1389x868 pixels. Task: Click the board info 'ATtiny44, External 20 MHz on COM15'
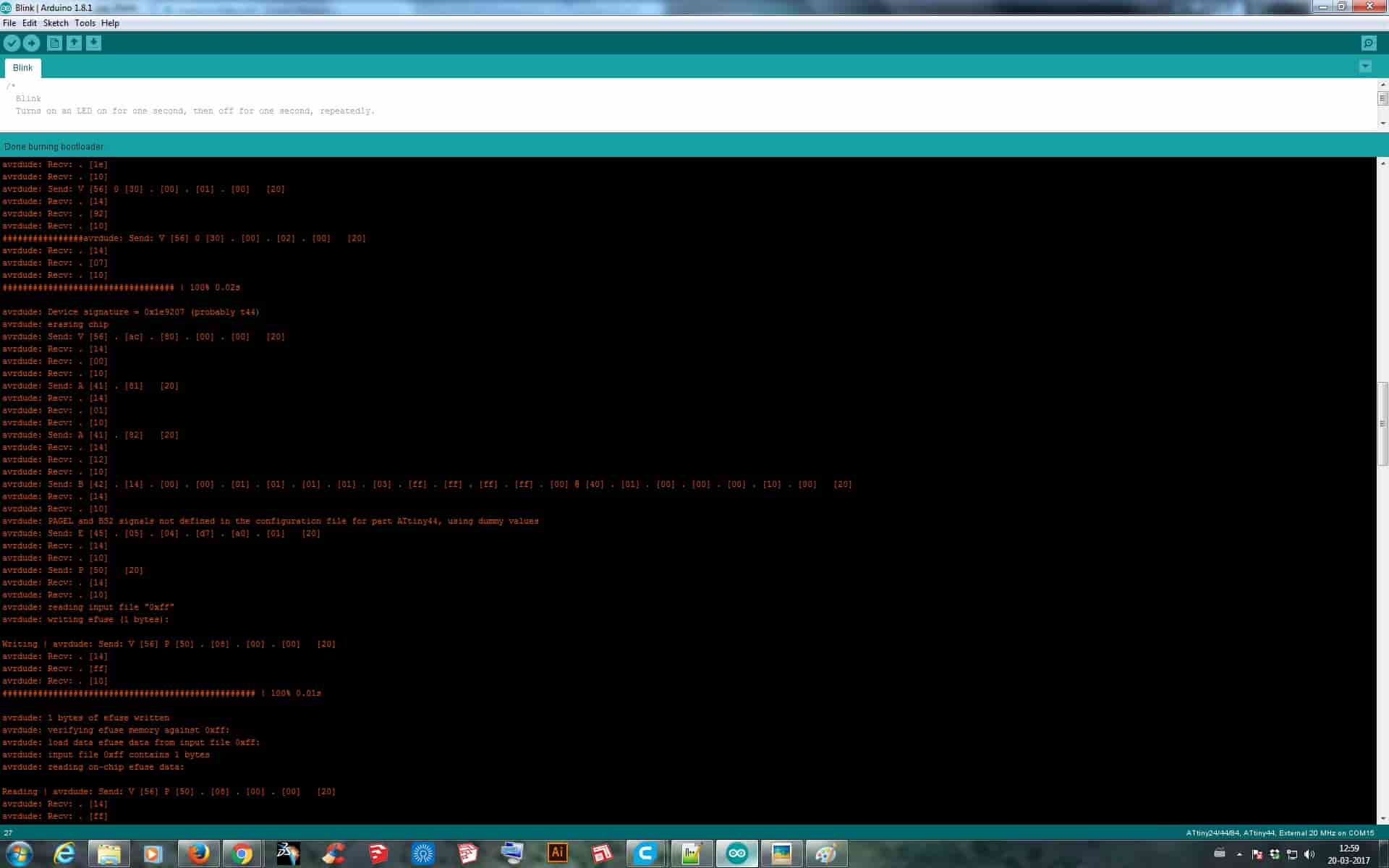[1280, 833]
